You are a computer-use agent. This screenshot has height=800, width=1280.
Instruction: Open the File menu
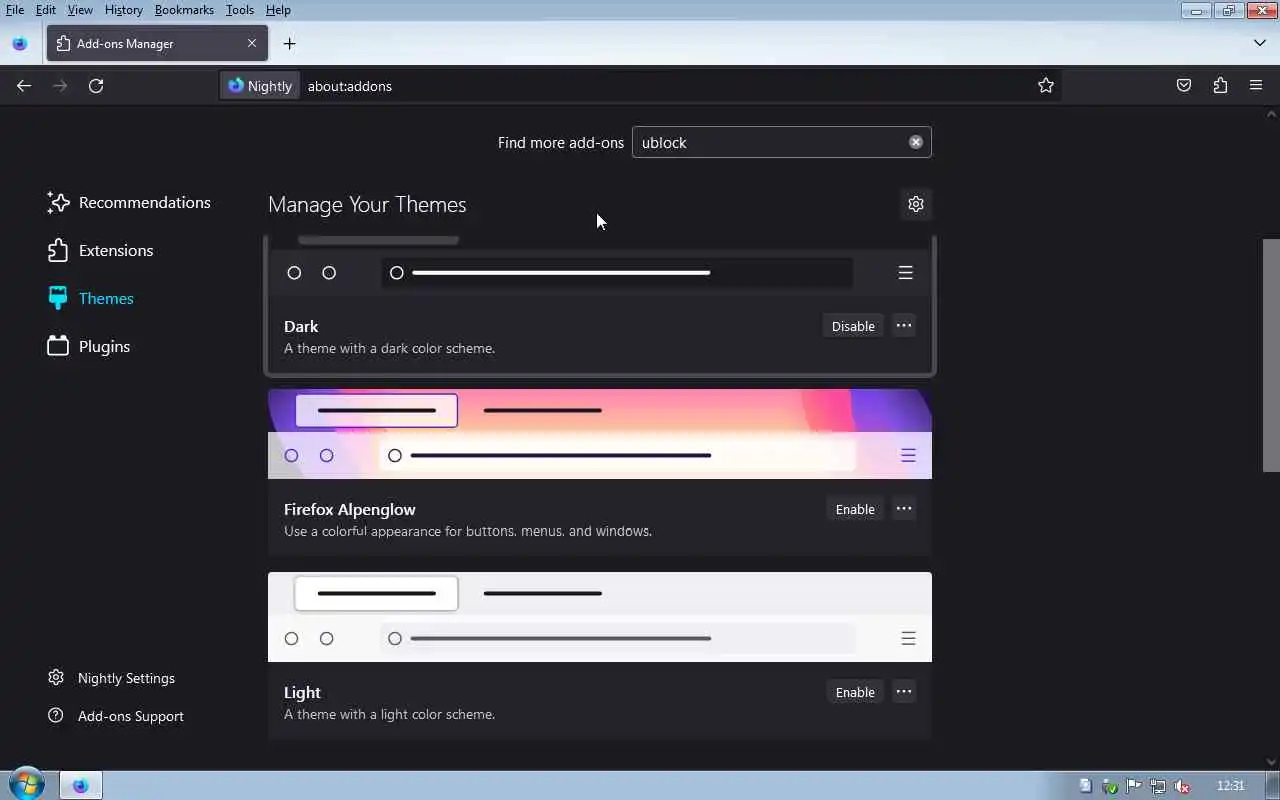tap(15, 10)
